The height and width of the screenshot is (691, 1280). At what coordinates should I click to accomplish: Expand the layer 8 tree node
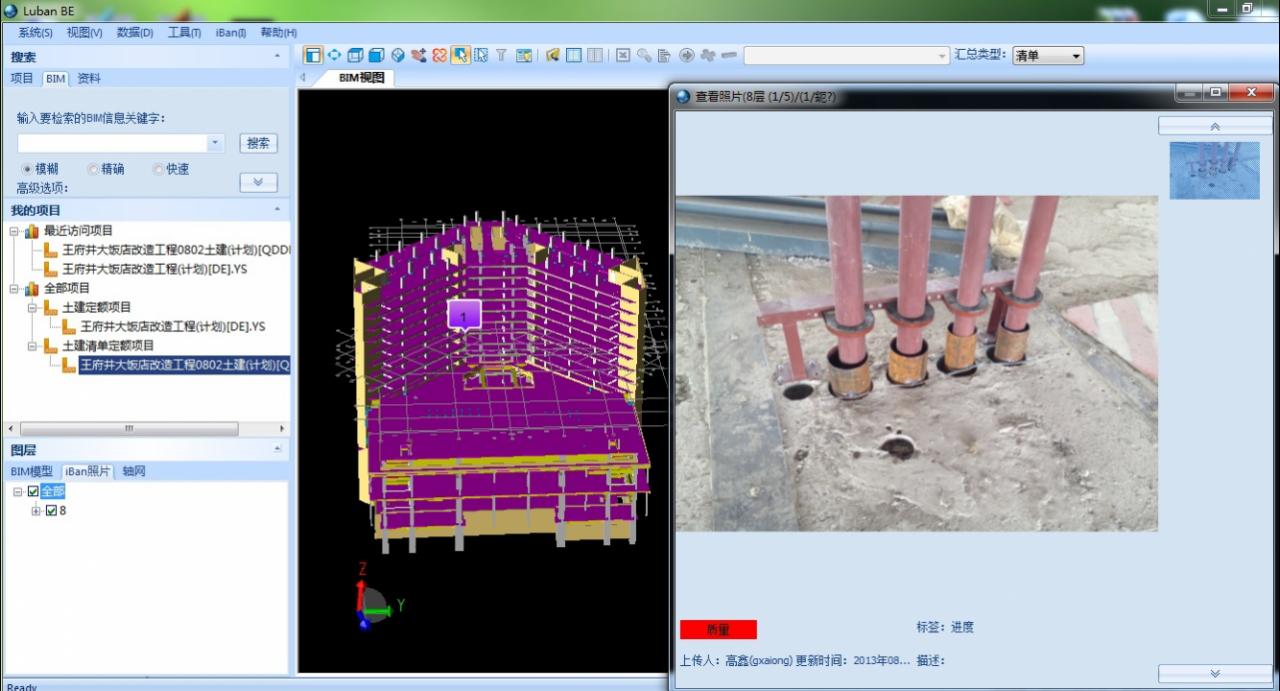[36, 511]
